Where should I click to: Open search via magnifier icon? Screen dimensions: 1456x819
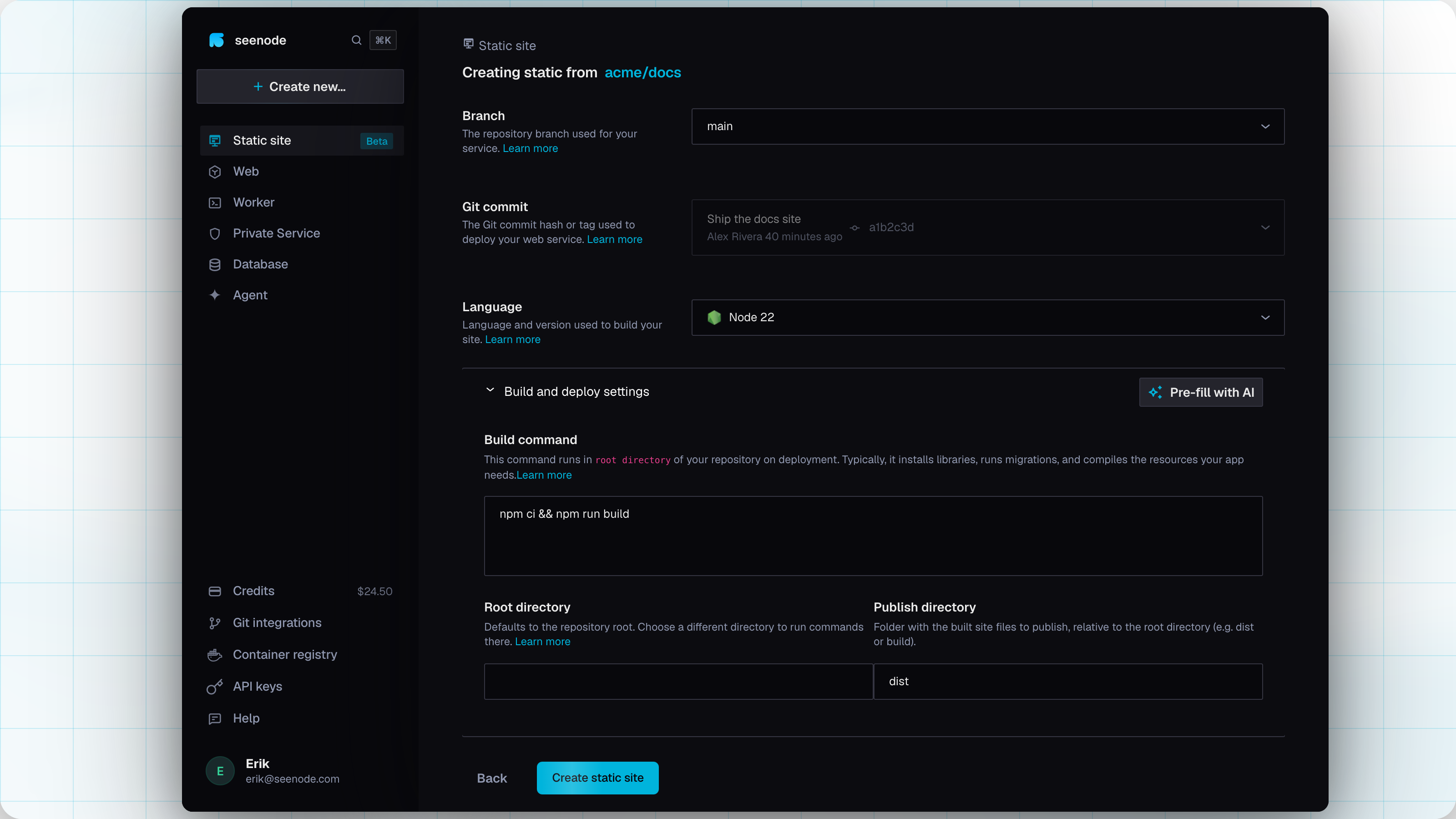point(356,40)
